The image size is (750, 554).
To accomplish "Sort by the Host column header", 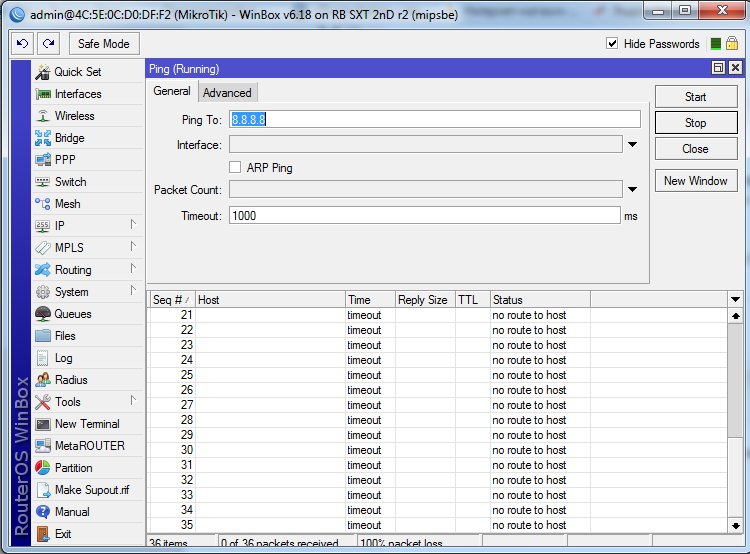I will click(x=270, y=300).
